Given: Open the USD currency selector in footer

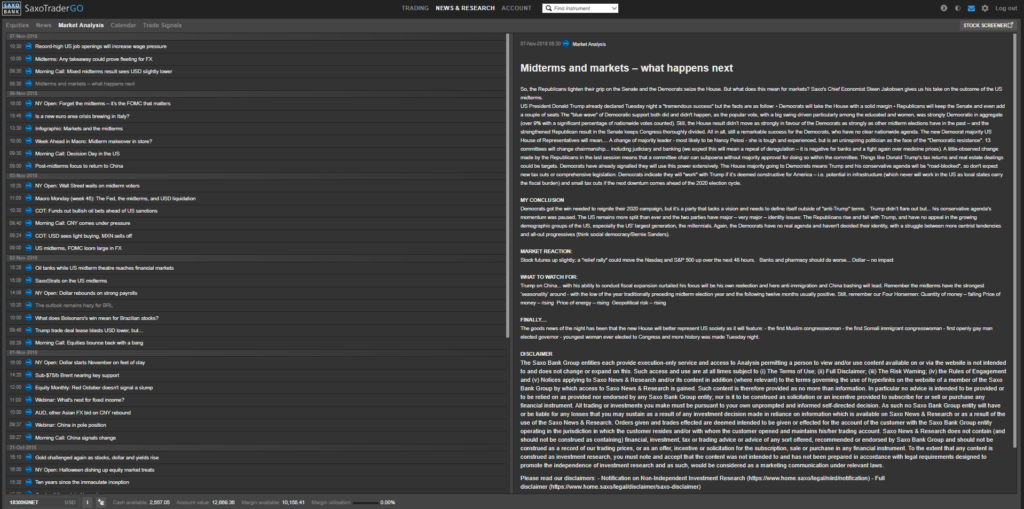Looking at the screenshot, I should [72, 501].
